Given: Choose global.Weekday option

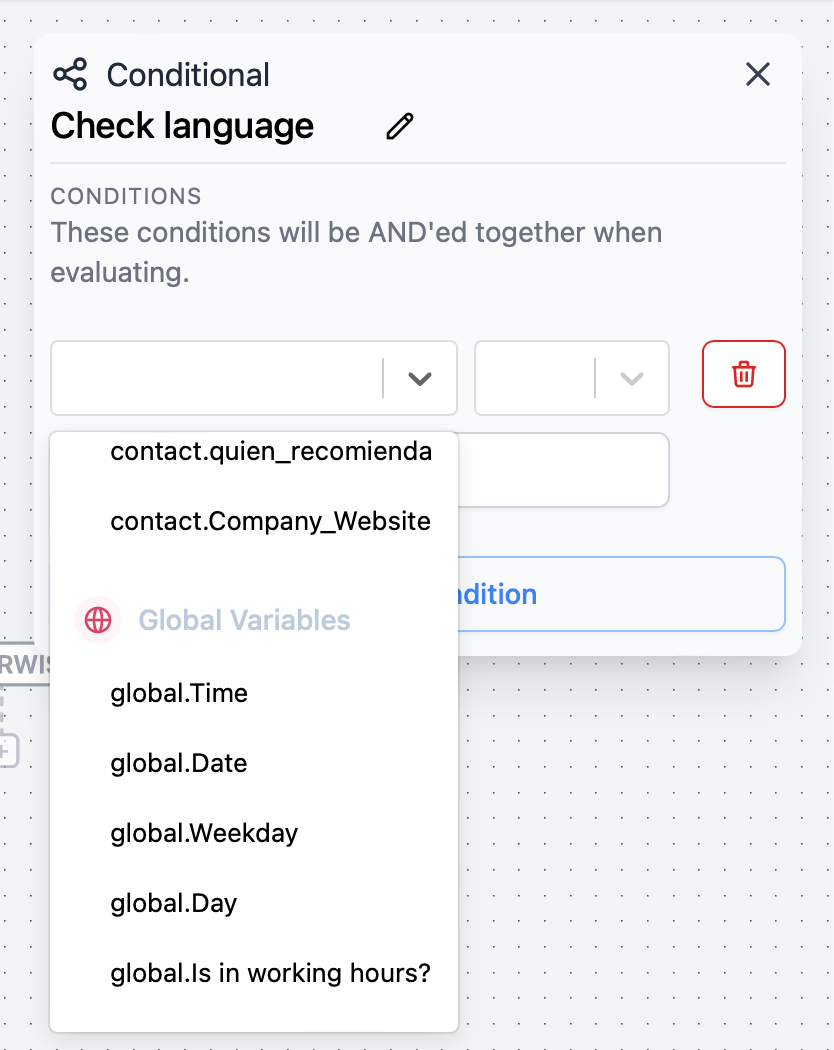Looking at the screenshot, I should (x=204, y=833).
